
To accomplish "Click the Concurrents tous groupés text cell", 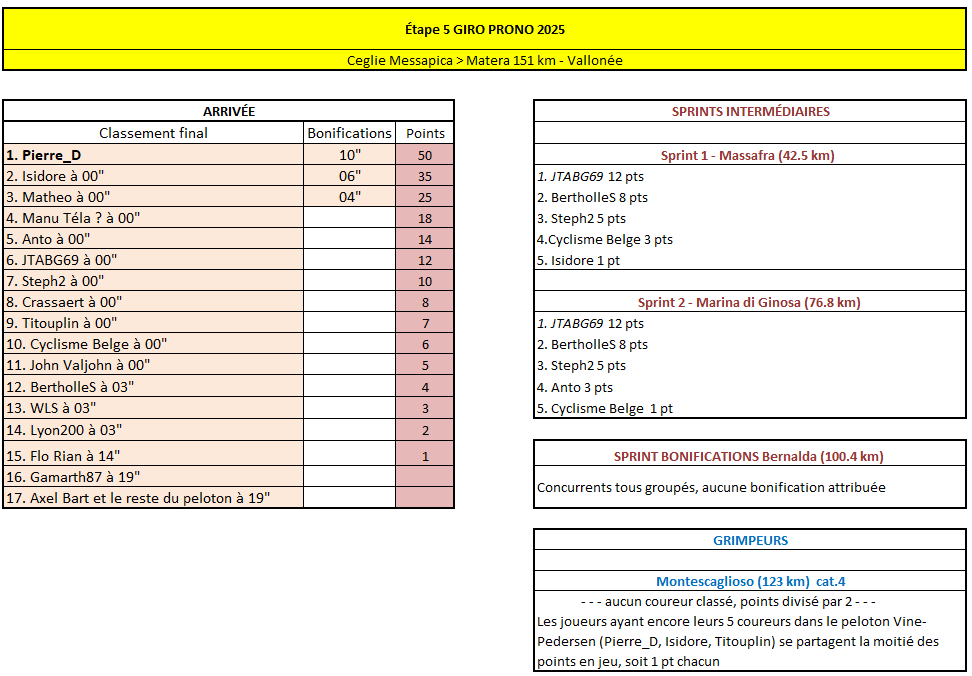I will point(711,488).
